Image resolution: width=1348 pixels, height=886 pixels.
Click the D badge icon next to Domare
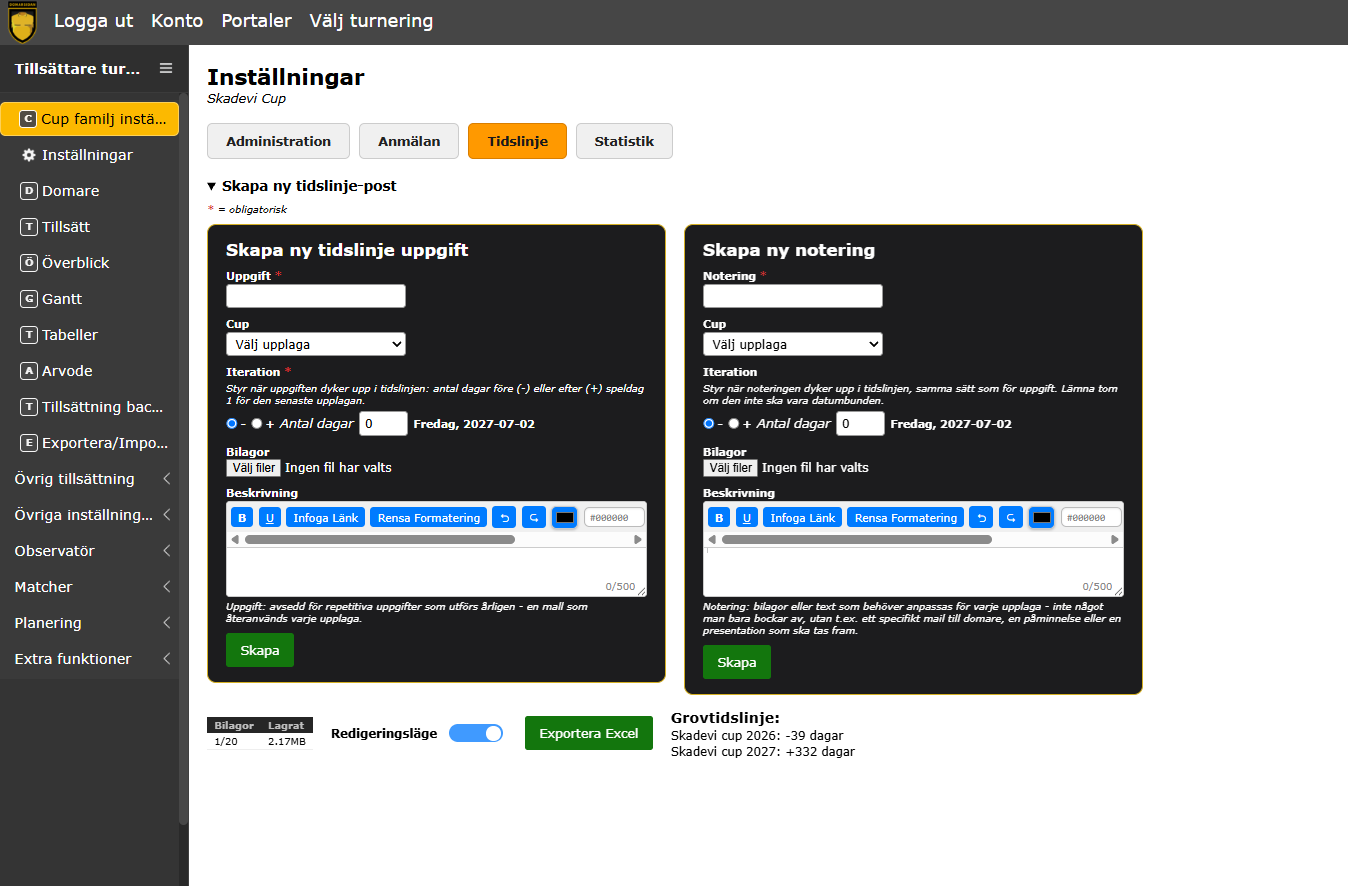29,191
